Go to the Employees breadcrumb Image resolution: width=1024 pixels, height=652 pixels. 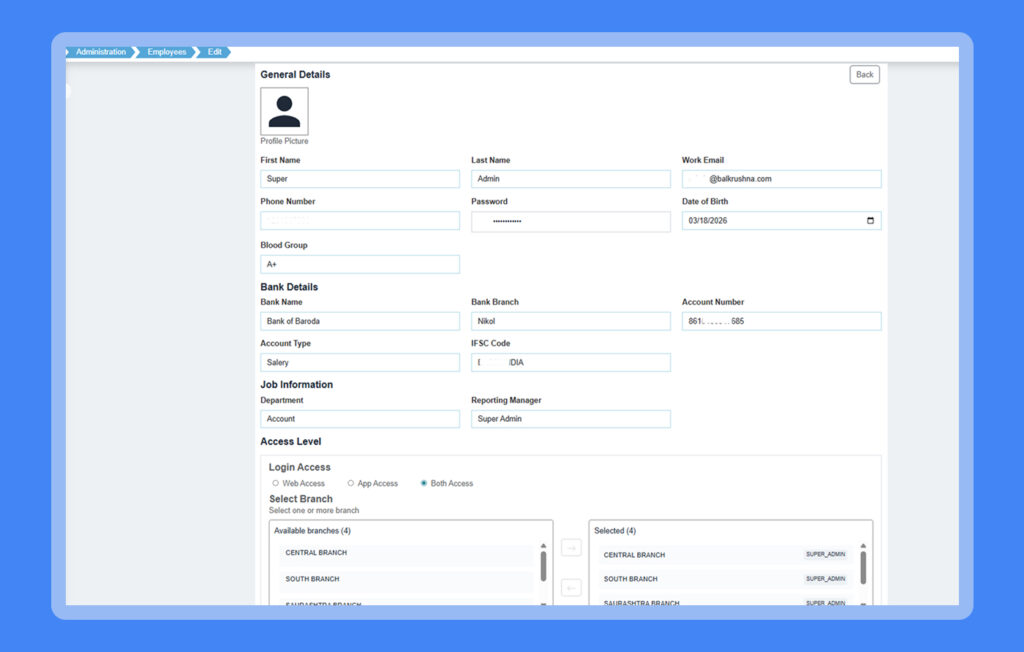pos(167,52)
